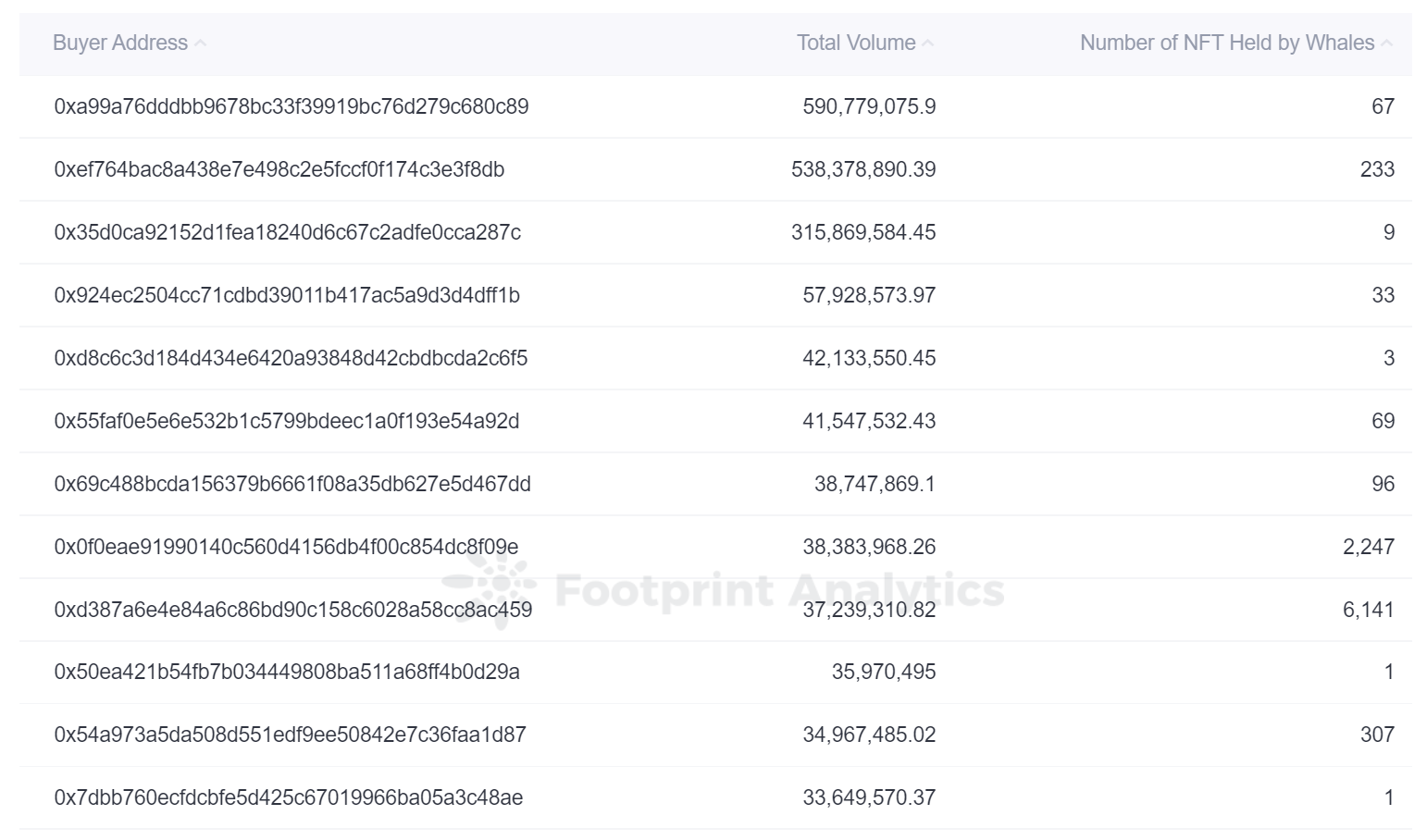Image resolution: width=1427 pixels, height=840 pixels.
Task: Sort the table by Total Volume column
Action: click(x=853, y=43)
